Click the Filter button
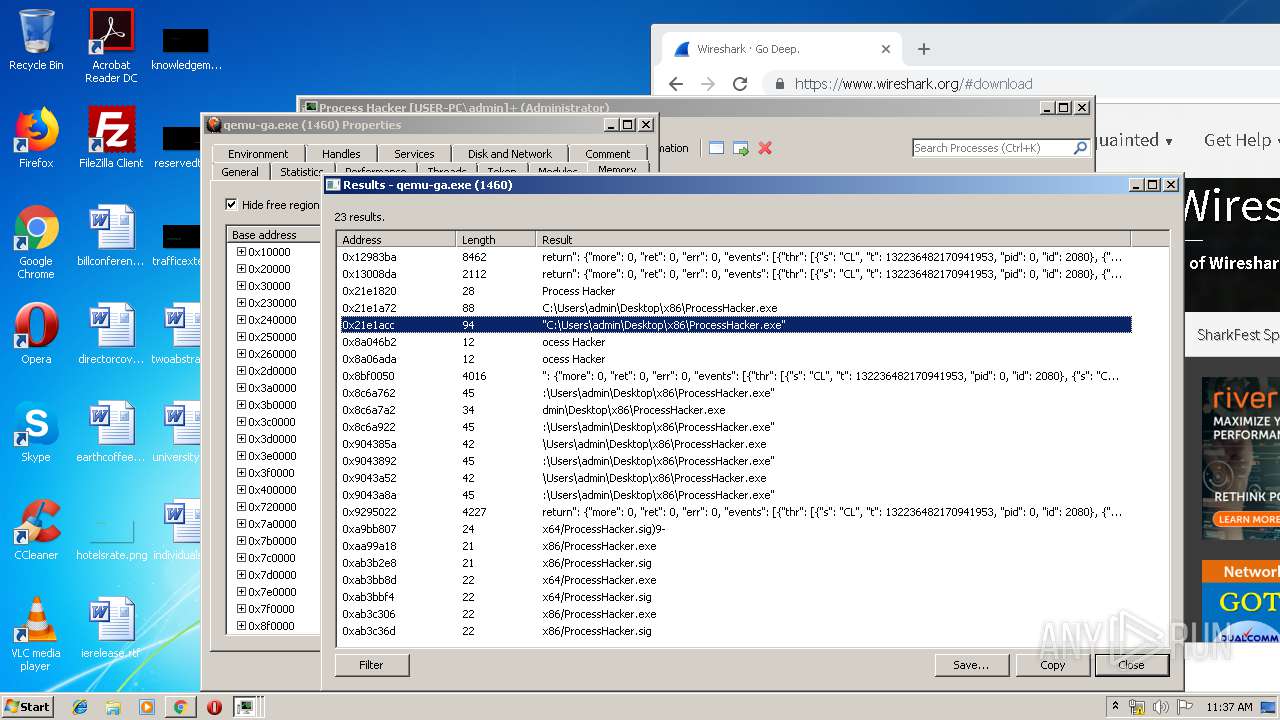This screenshot has width=1280, height=720. (371, 665)
